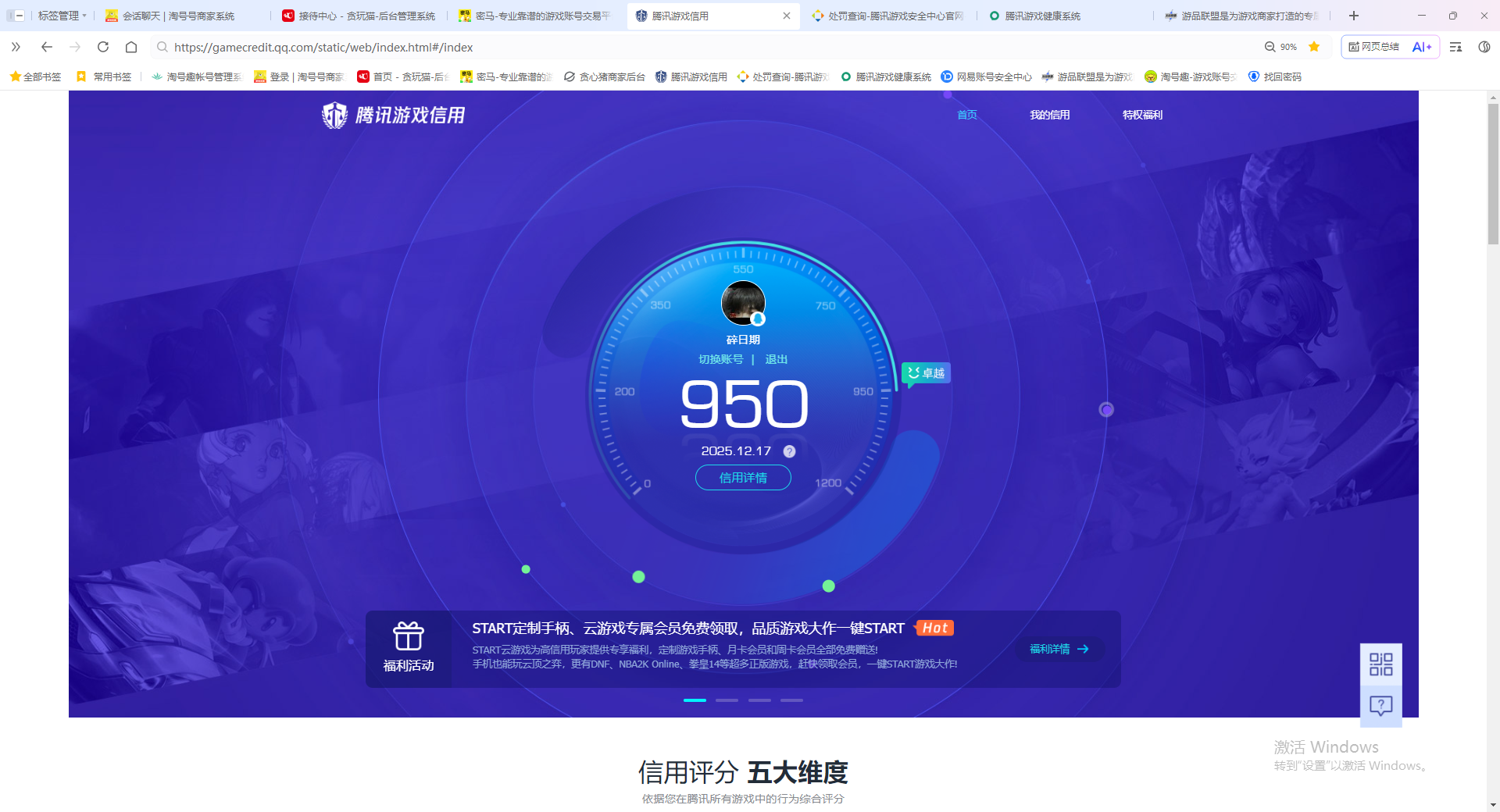Click the user avatar above 碎日期

743,303
